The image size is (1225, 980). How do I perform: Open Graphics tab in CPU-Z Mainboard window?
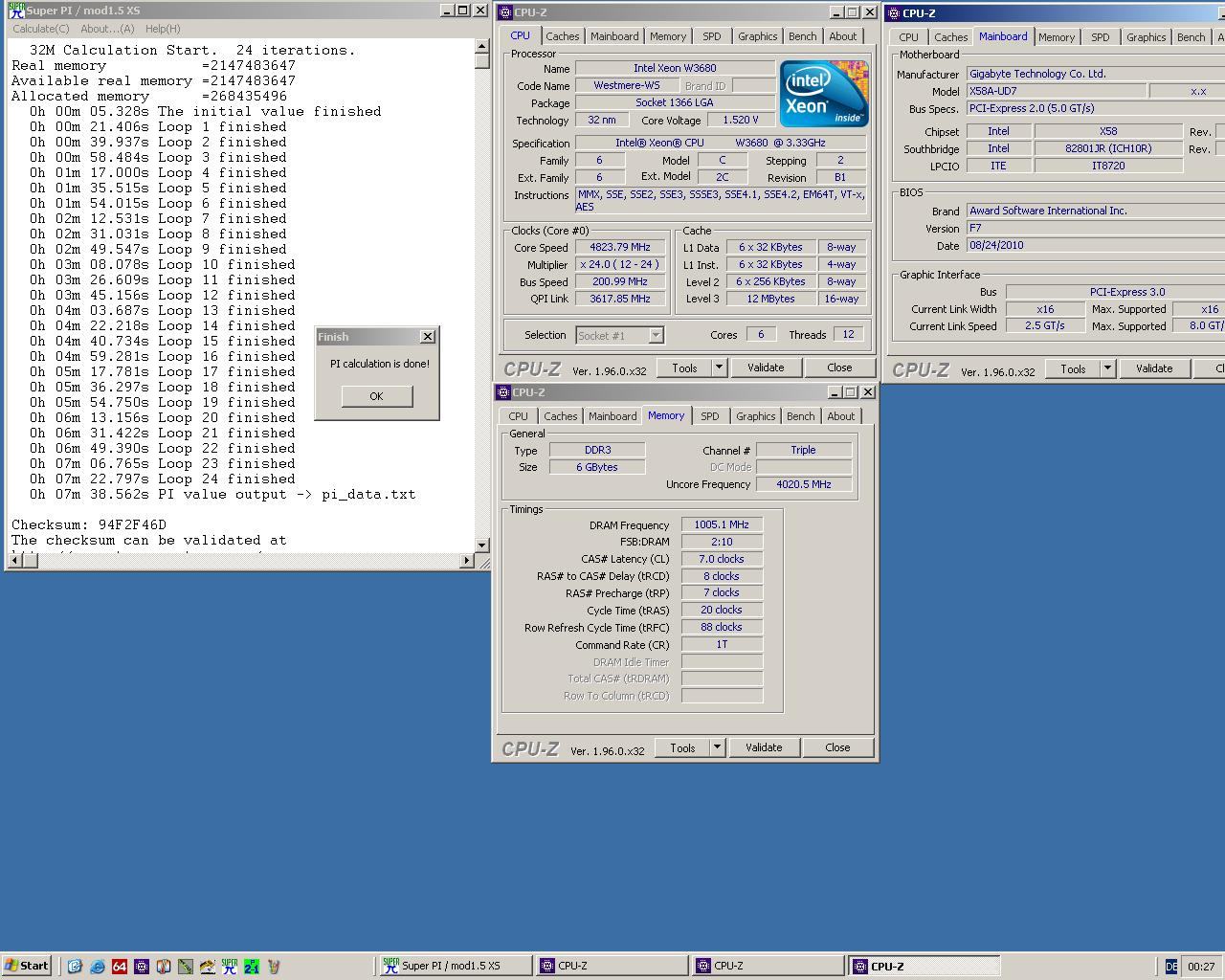(x=1146, y=37)
